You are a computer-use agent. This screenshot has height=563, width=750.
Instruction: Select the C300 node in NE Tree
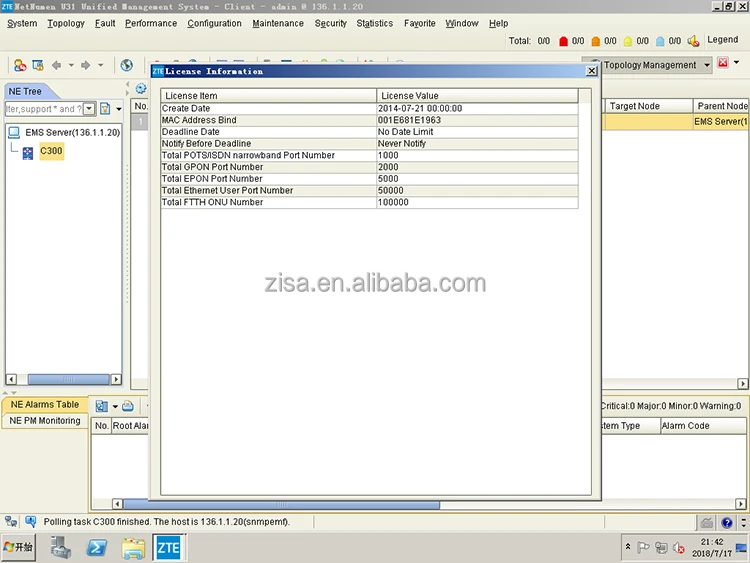51,151
